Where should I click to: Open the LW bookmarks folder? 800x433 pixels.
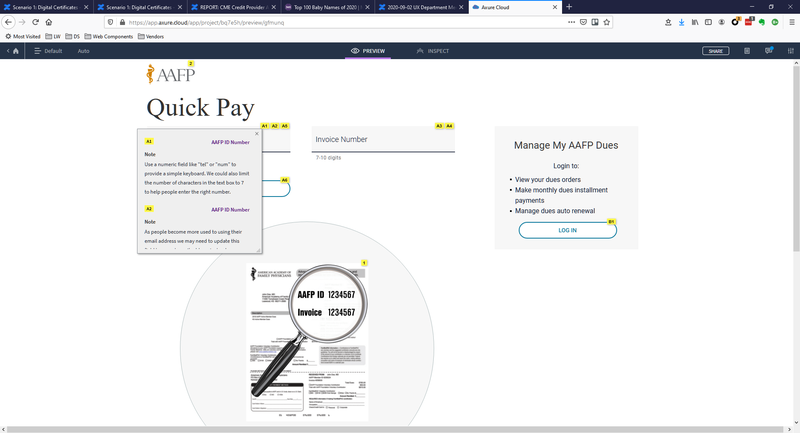tap(53, 37)
